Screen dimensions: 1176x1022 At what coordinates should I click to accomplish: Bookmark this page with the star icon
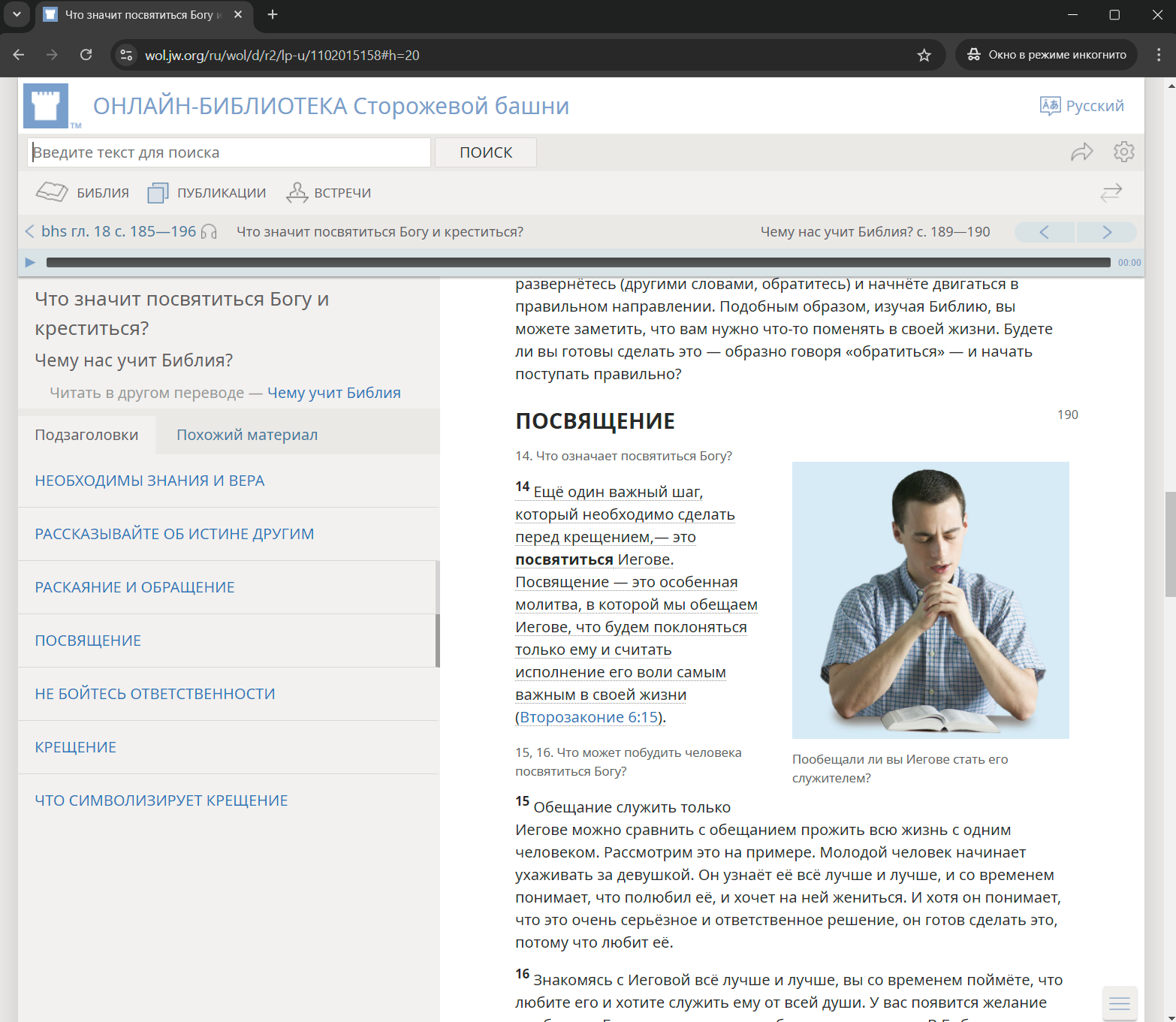pos(924,55)
